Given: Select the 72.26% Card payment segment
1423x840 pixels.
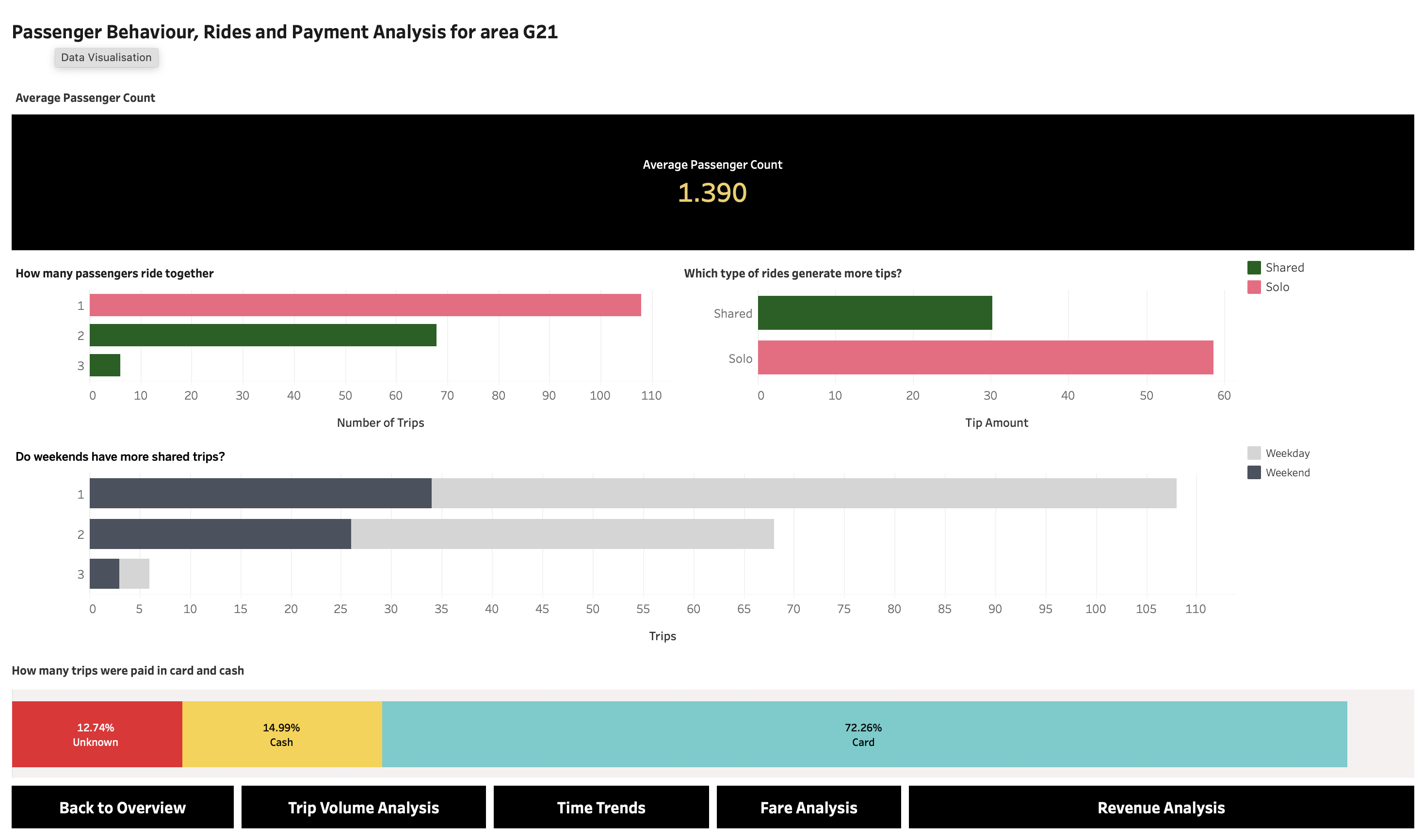Looking at the screenshot, I should (x=864, y=734).
